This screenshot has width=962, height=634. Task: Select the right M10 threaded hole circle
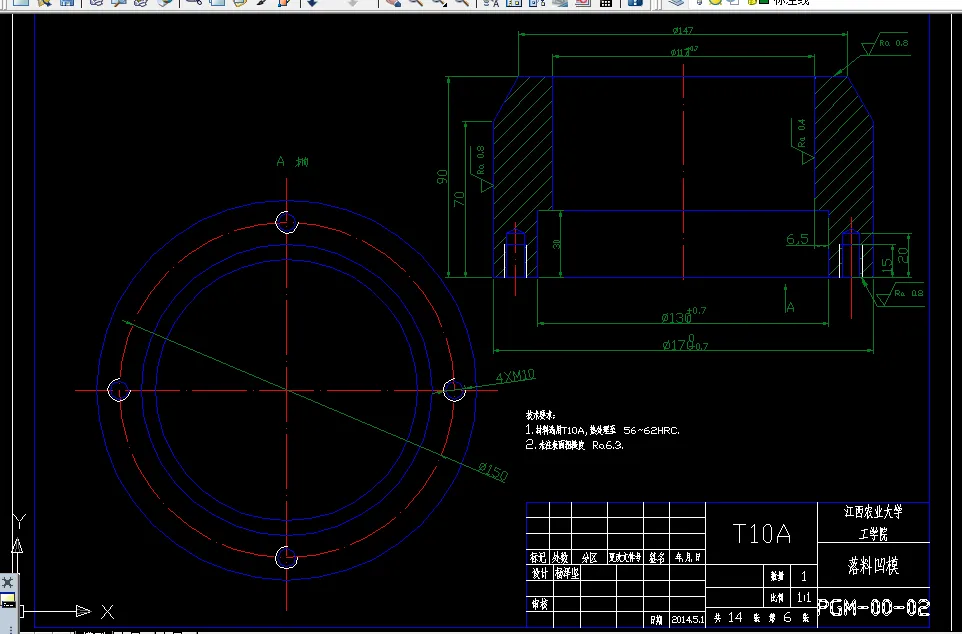coord(454,390)
